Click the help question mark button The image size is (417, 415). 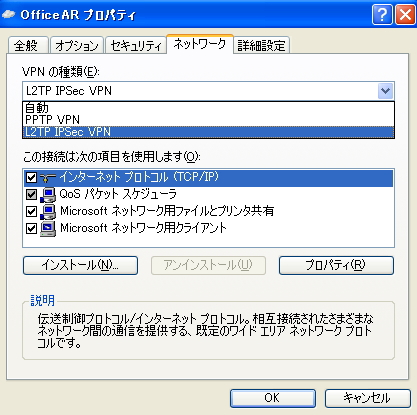pos(382,15)
